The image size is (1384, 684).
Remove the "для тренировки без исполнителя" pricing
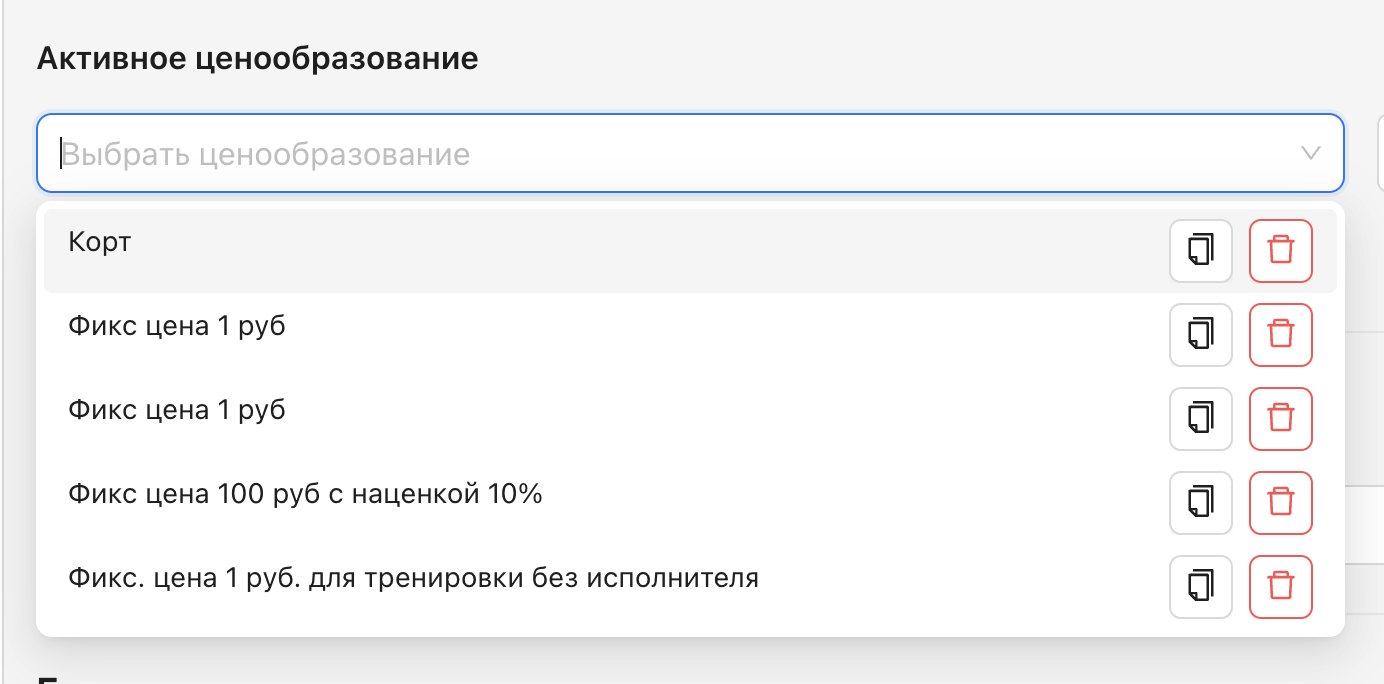(1280, 587)
